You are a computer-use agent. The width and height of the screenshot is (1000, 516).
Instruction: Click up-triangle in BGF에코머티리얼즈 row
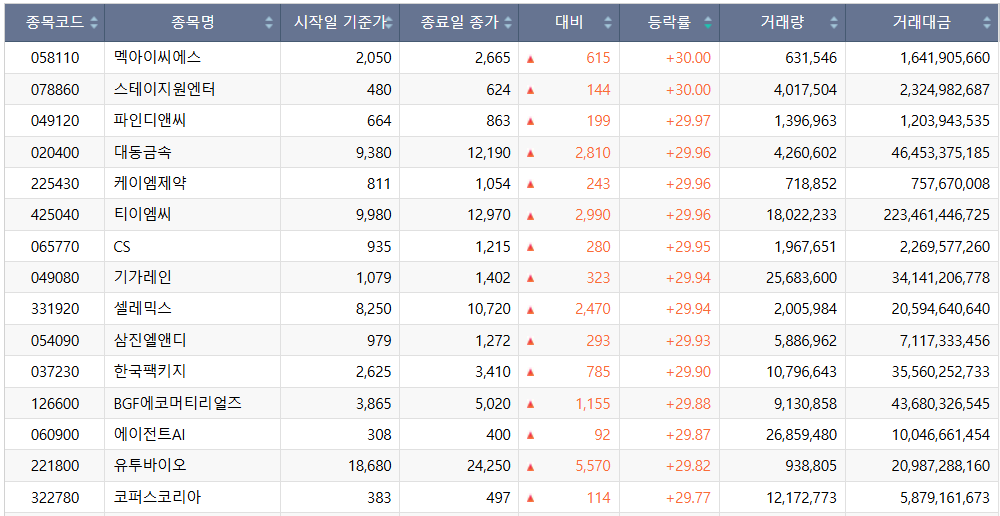pyautogui.click(x=531, y=404)
